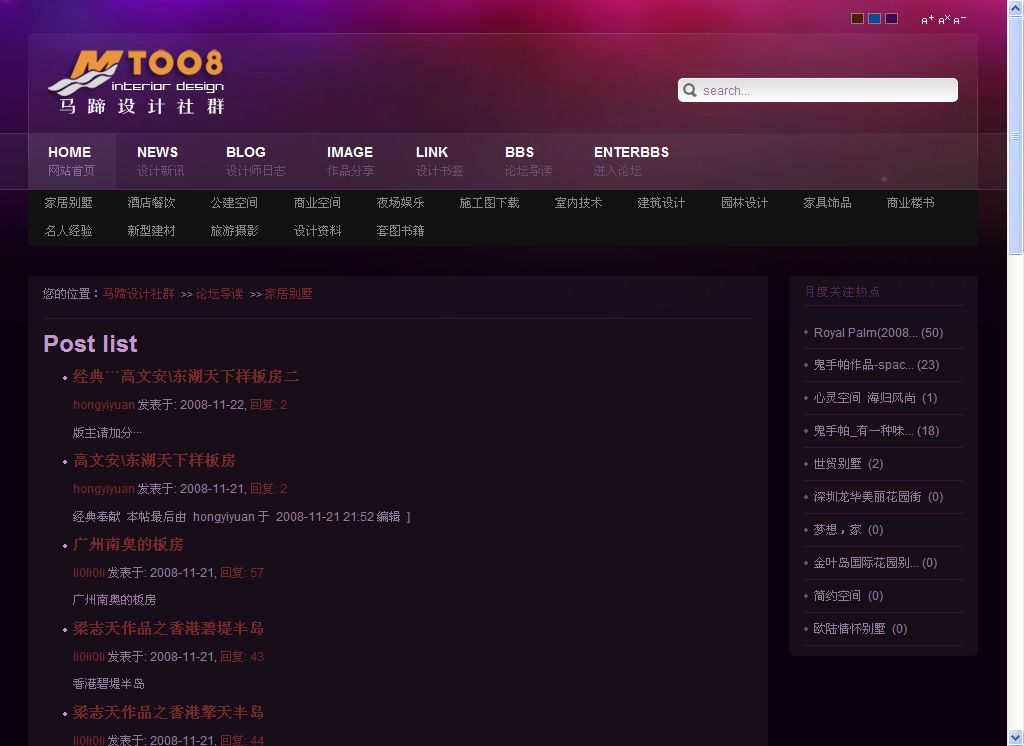The height and width of the screenshot is (746, 1024).
Task: Select the brown theme color swatch
Action: 857,18
